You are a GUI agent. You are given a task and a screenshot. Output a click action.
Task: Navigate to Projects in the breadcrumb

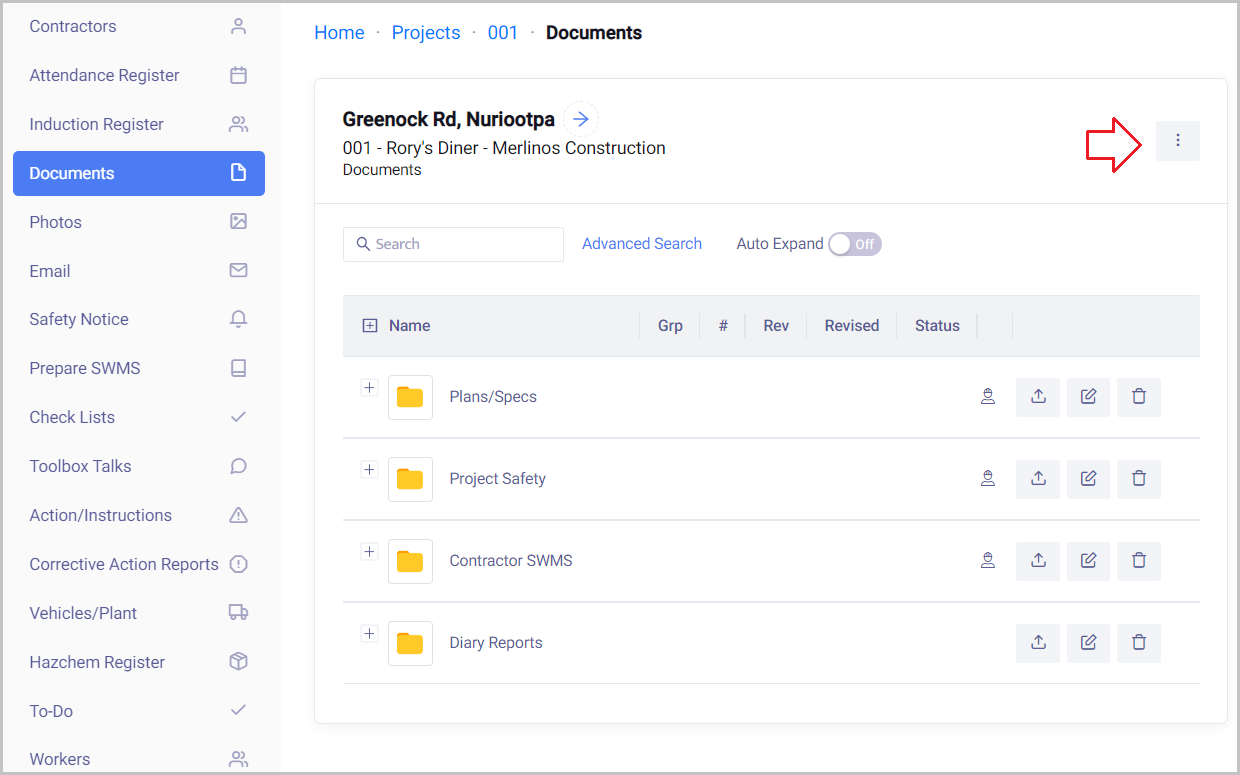pos(426,33)
